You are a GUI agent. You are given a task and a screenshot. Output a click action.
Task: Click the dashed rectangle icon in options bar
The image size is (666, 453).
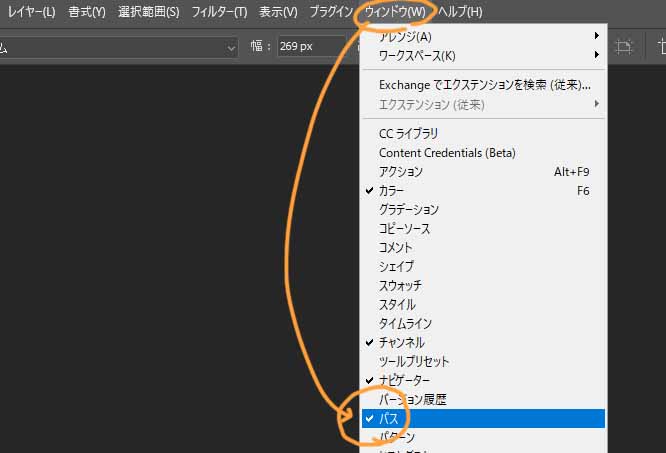pos(624,46)
